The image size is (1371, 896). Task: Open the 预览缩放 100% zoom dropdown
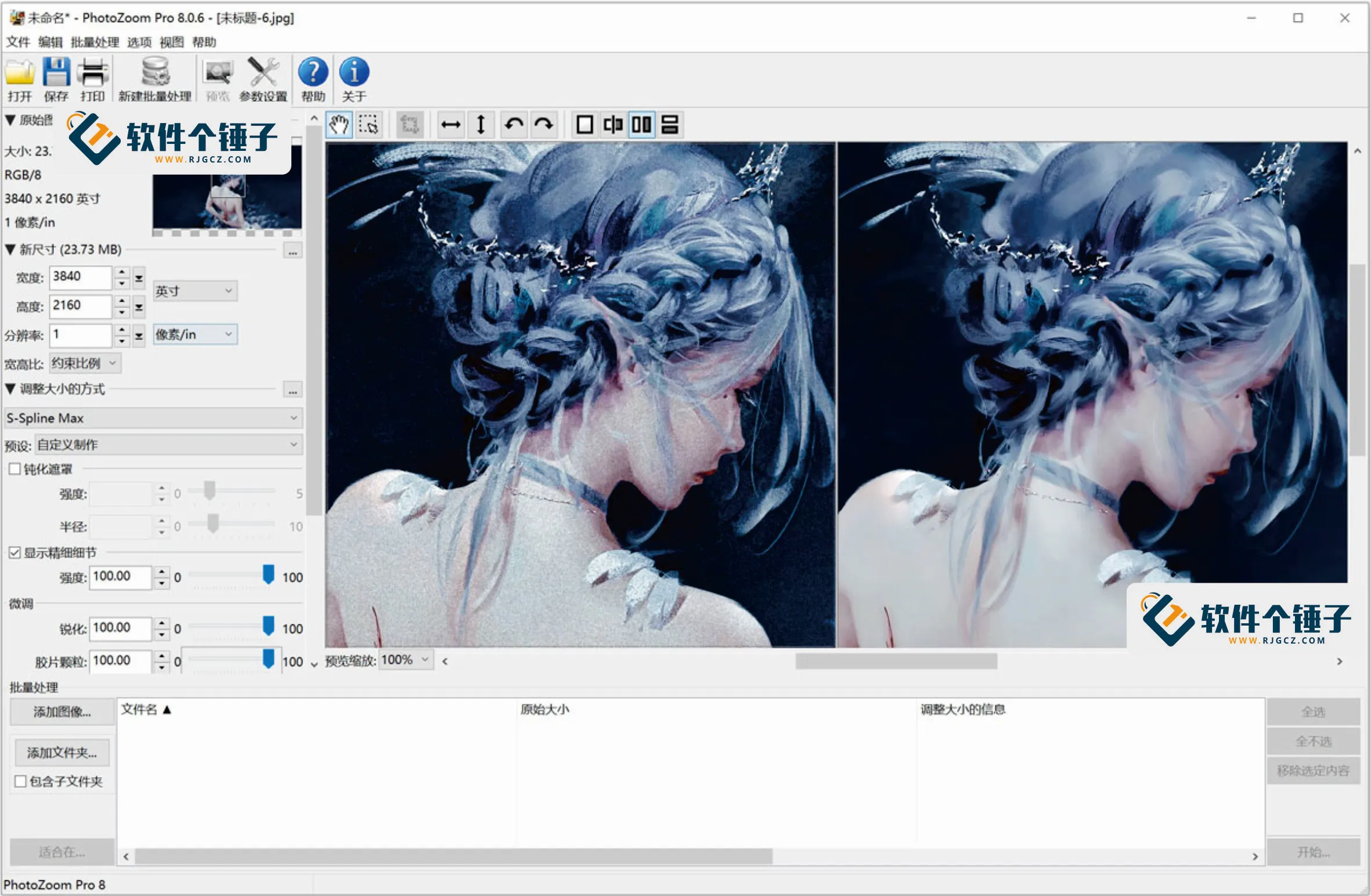406,660
